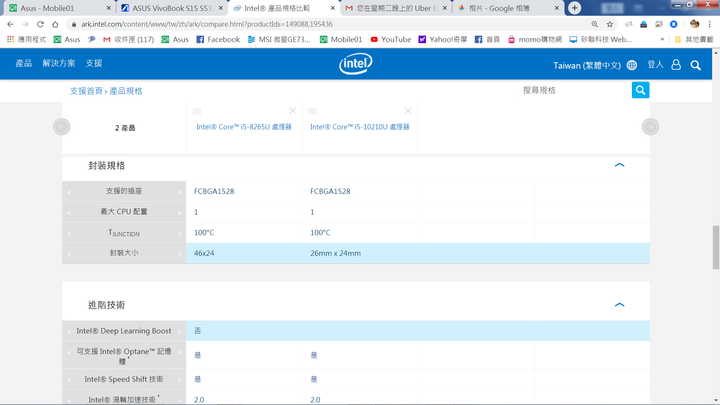Image resolution: width=720 pixels, height=405 pixels.
Task: Click right arrow on 最大 CPU 配置 row
Action: [x=180, y=212]
